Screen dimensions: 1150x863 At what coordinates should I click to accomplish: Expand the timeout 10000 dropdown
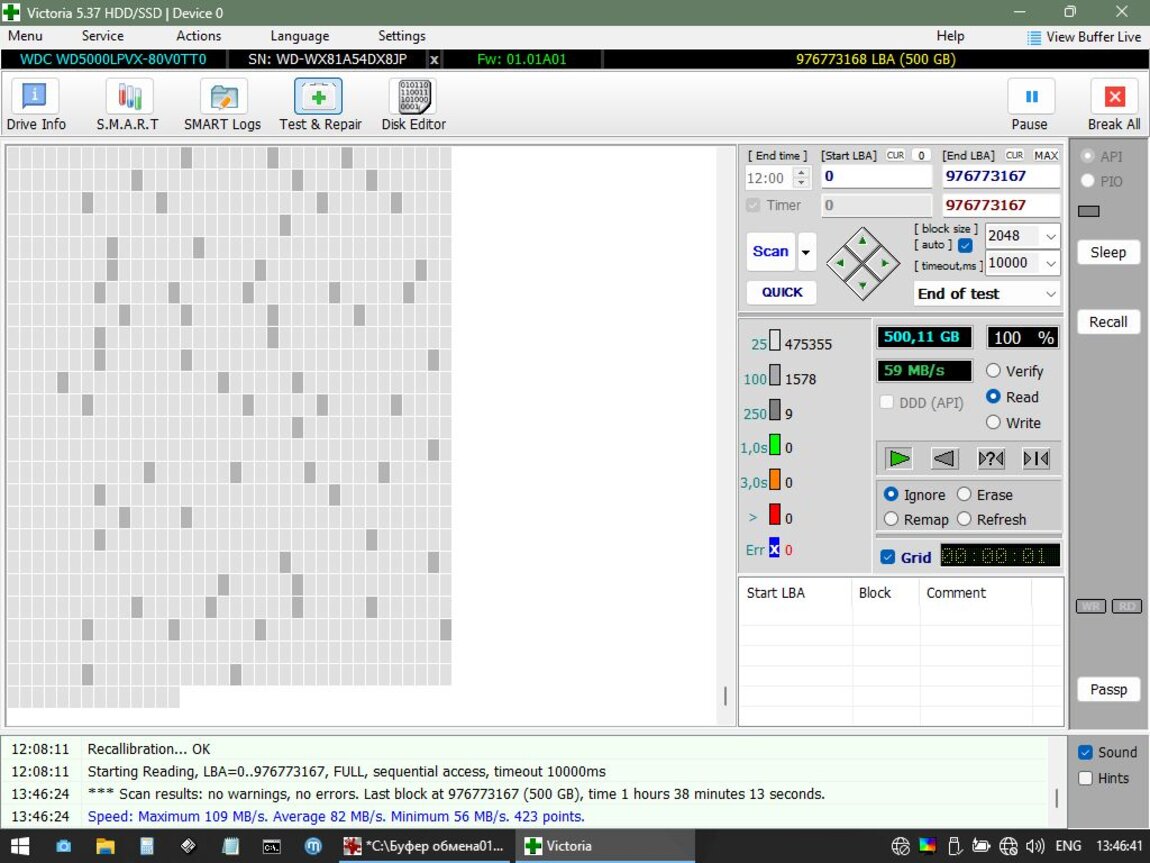[1050, 263]
